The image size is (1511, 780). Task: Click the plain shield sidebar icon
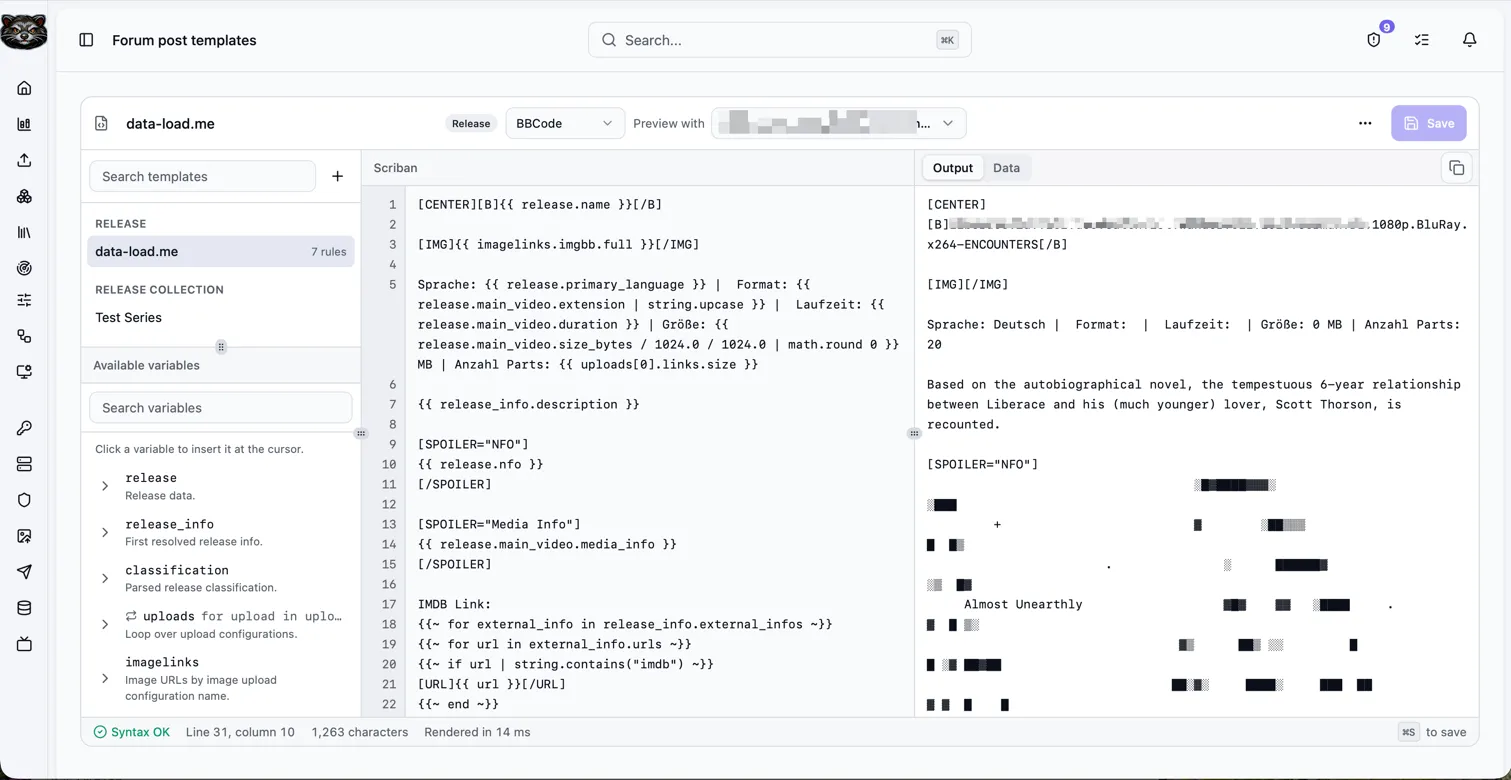(24, 500)
